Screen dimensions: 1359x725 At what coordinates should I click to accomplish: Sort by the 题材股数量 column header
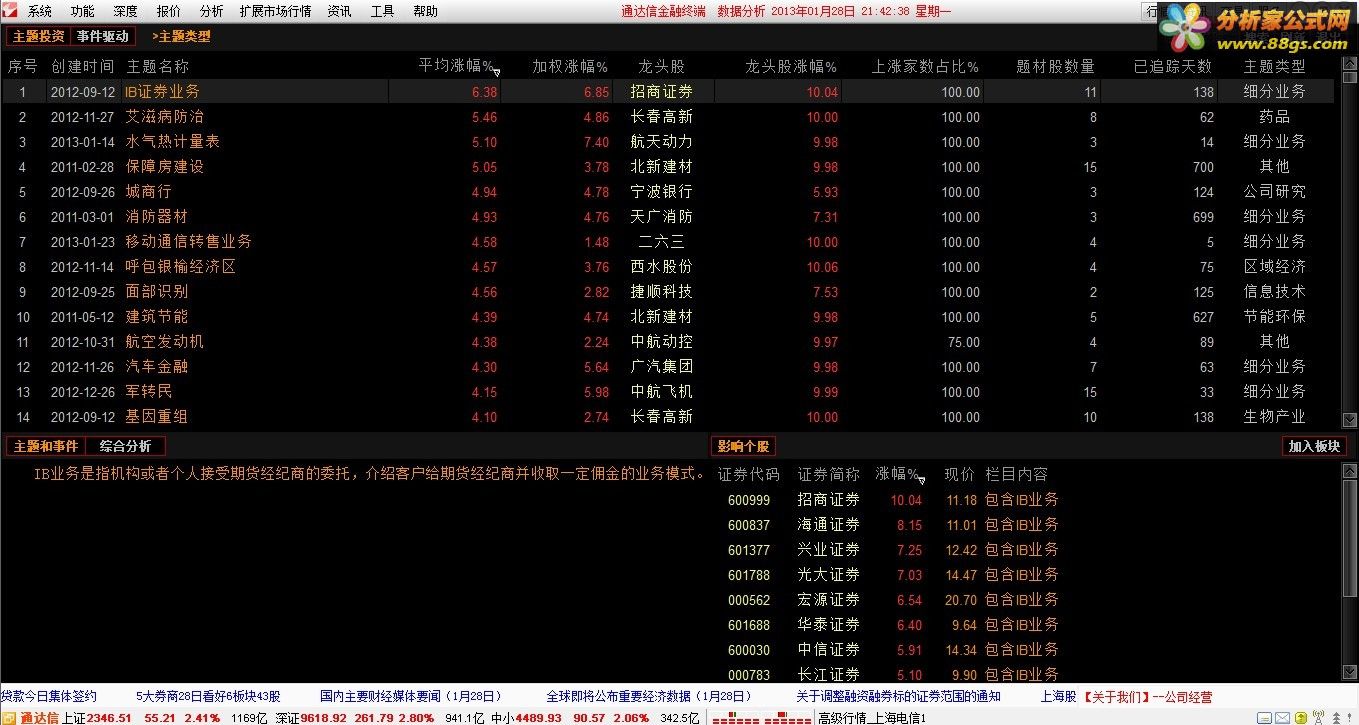[x=1055, y=66]
